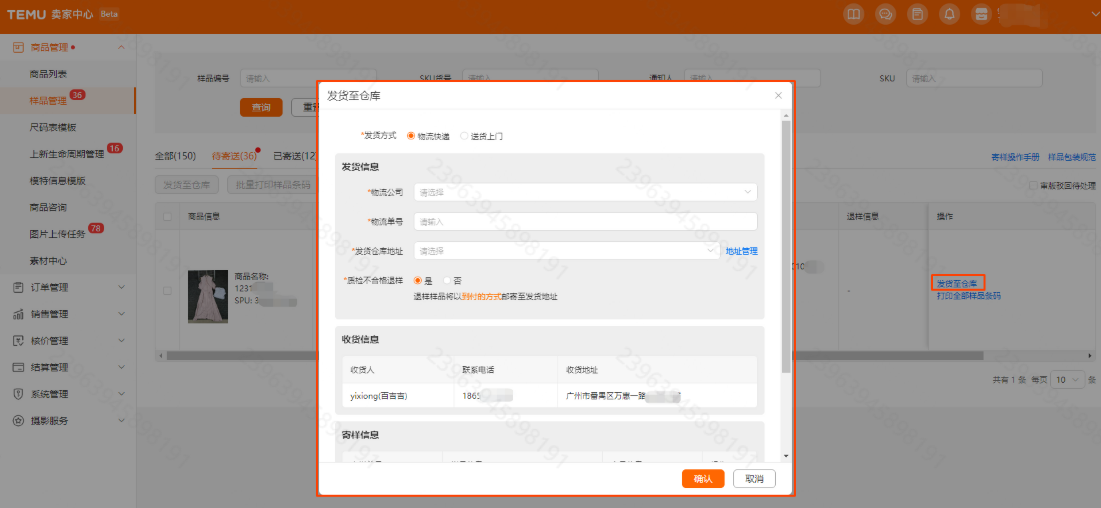Click the 查询 search button
This screenshot has height=508, width=1101.
261,108
